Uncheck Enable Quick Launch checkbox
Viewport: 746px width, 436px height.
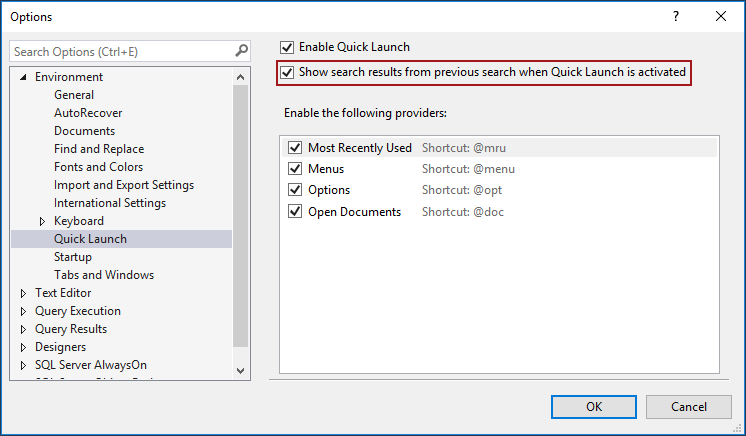pos(288,47)
